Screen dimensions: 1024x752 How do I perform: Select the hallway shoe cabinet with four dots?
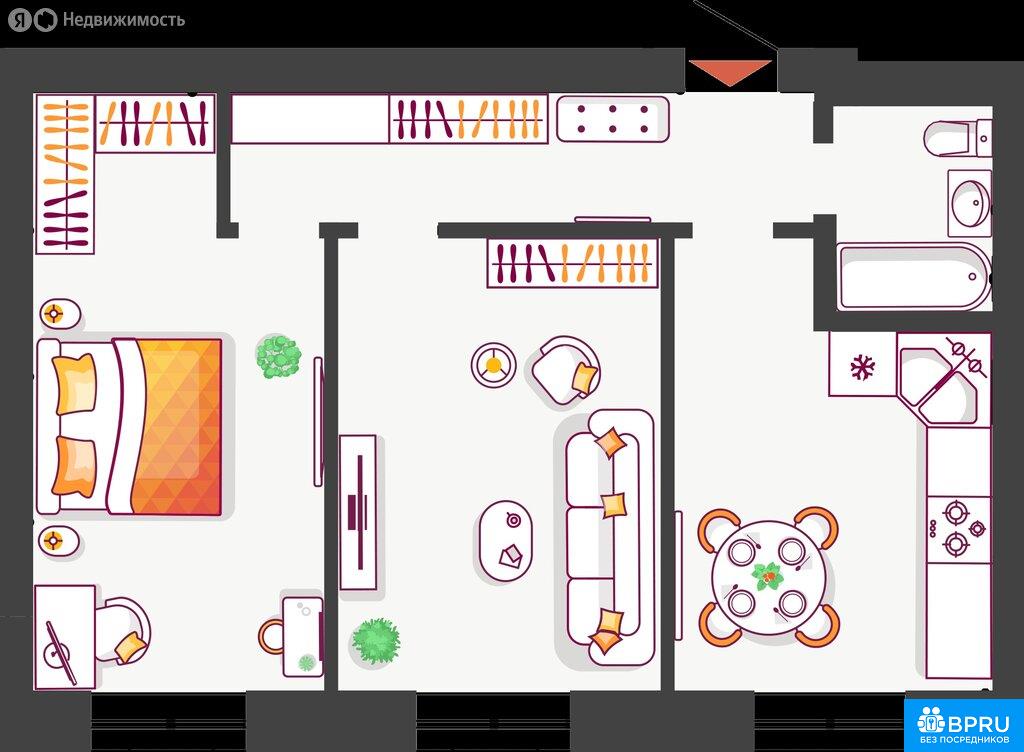(x=612, y=120)
